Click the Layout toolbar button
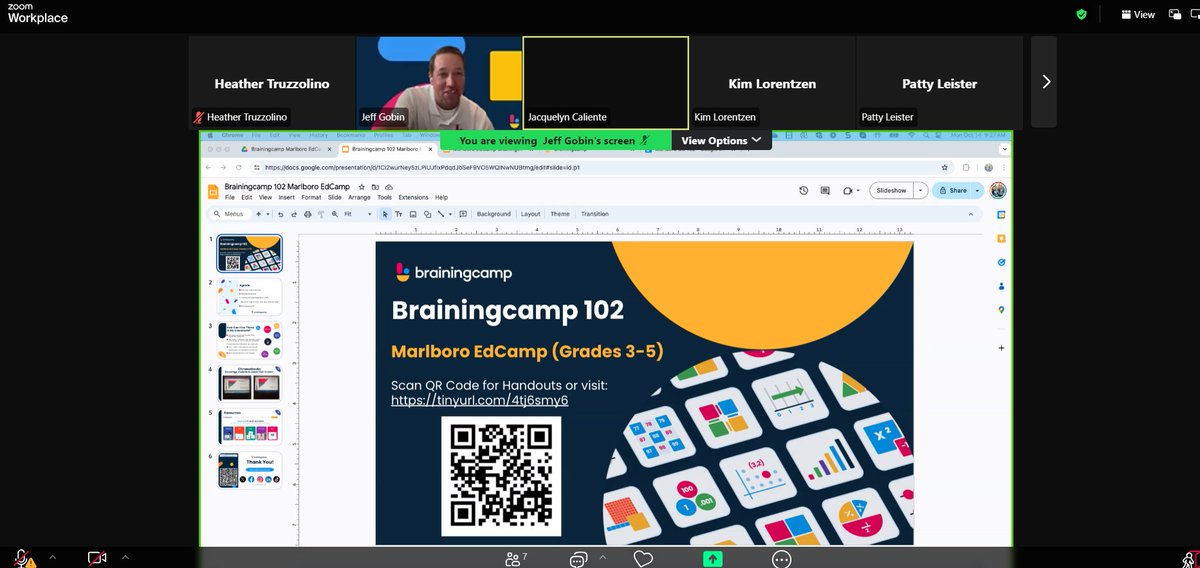The height and width of the screenshot is (568, 1200). 530,214
